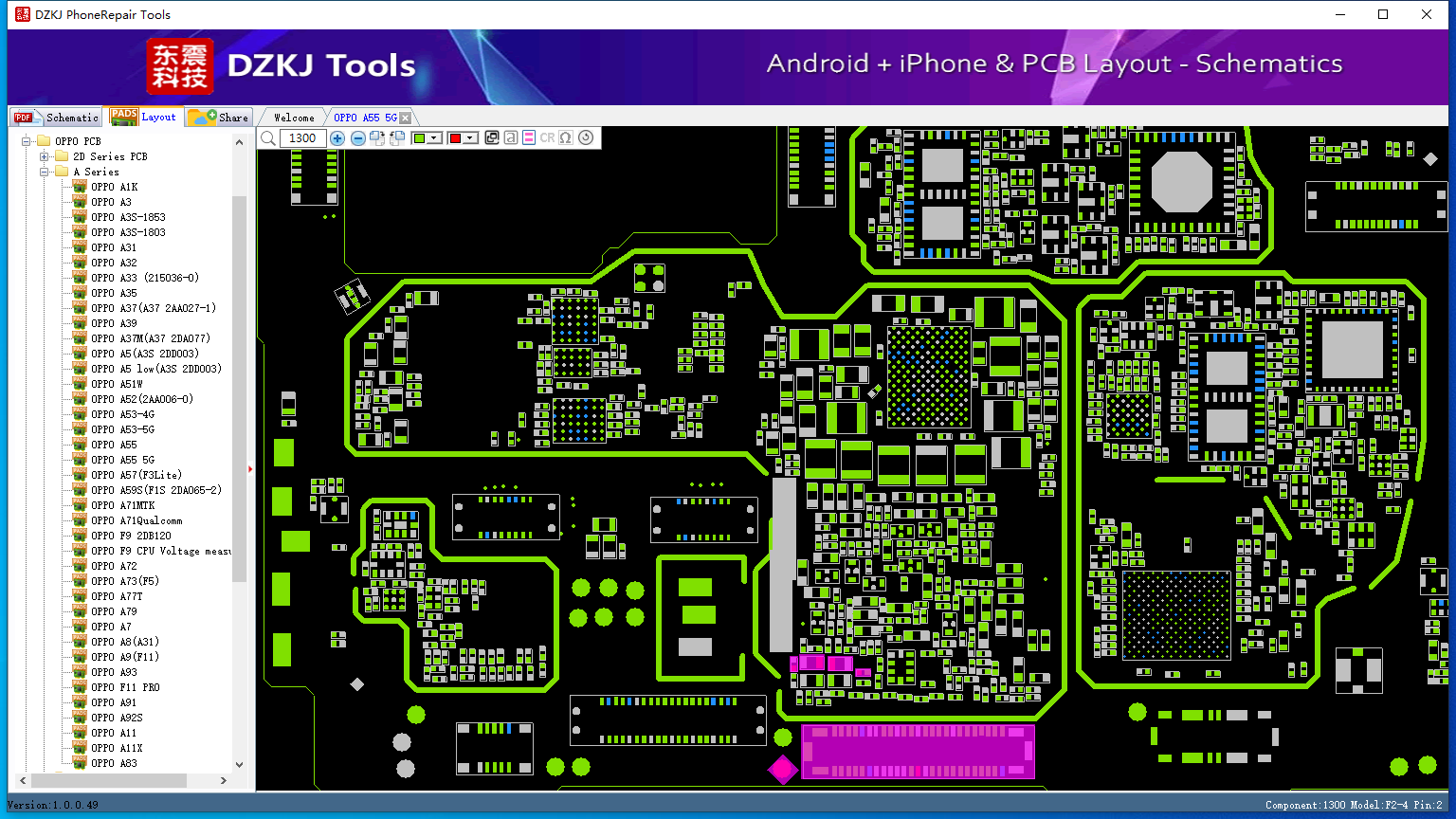Click the OPPO PCB folder icon
The image size is (1456, 819).
(44, 141)
